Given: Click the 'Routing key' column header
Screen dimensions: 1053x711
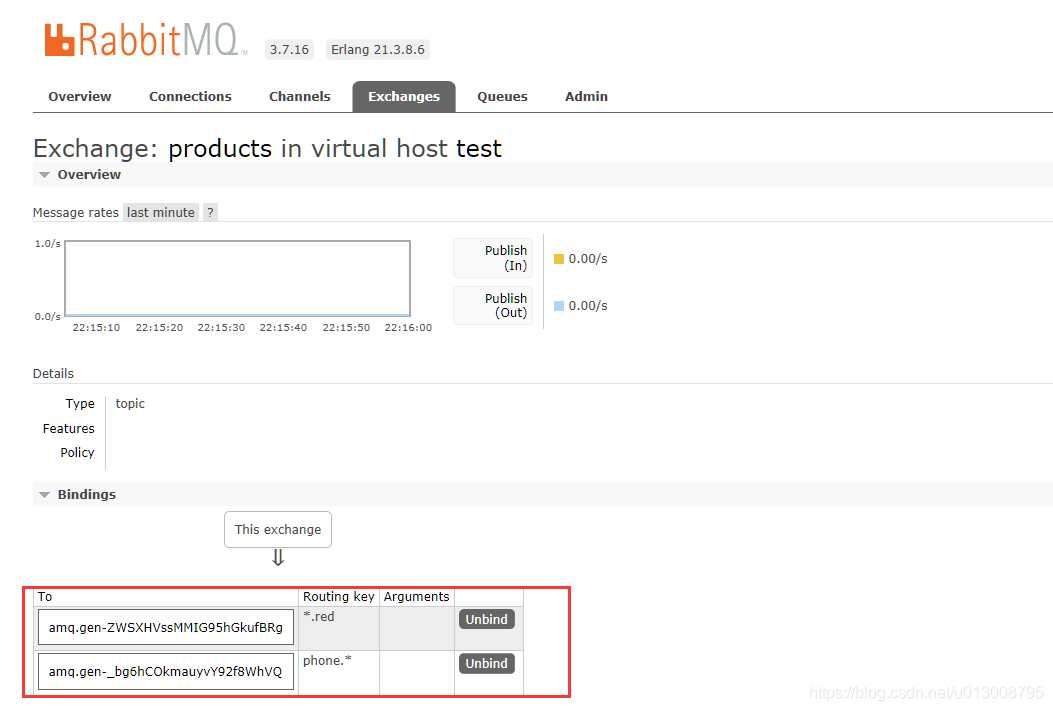Looking at the screenshot, I should 338,597.
